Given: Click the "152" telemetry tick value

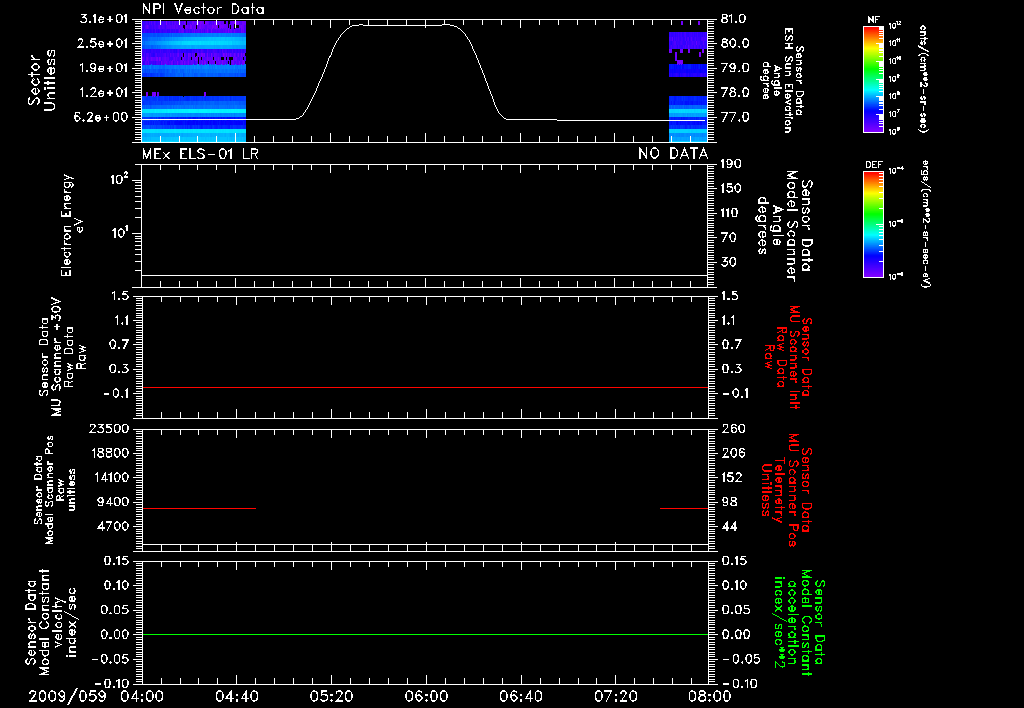Looking at the screenshot, I should coord(731,477).
